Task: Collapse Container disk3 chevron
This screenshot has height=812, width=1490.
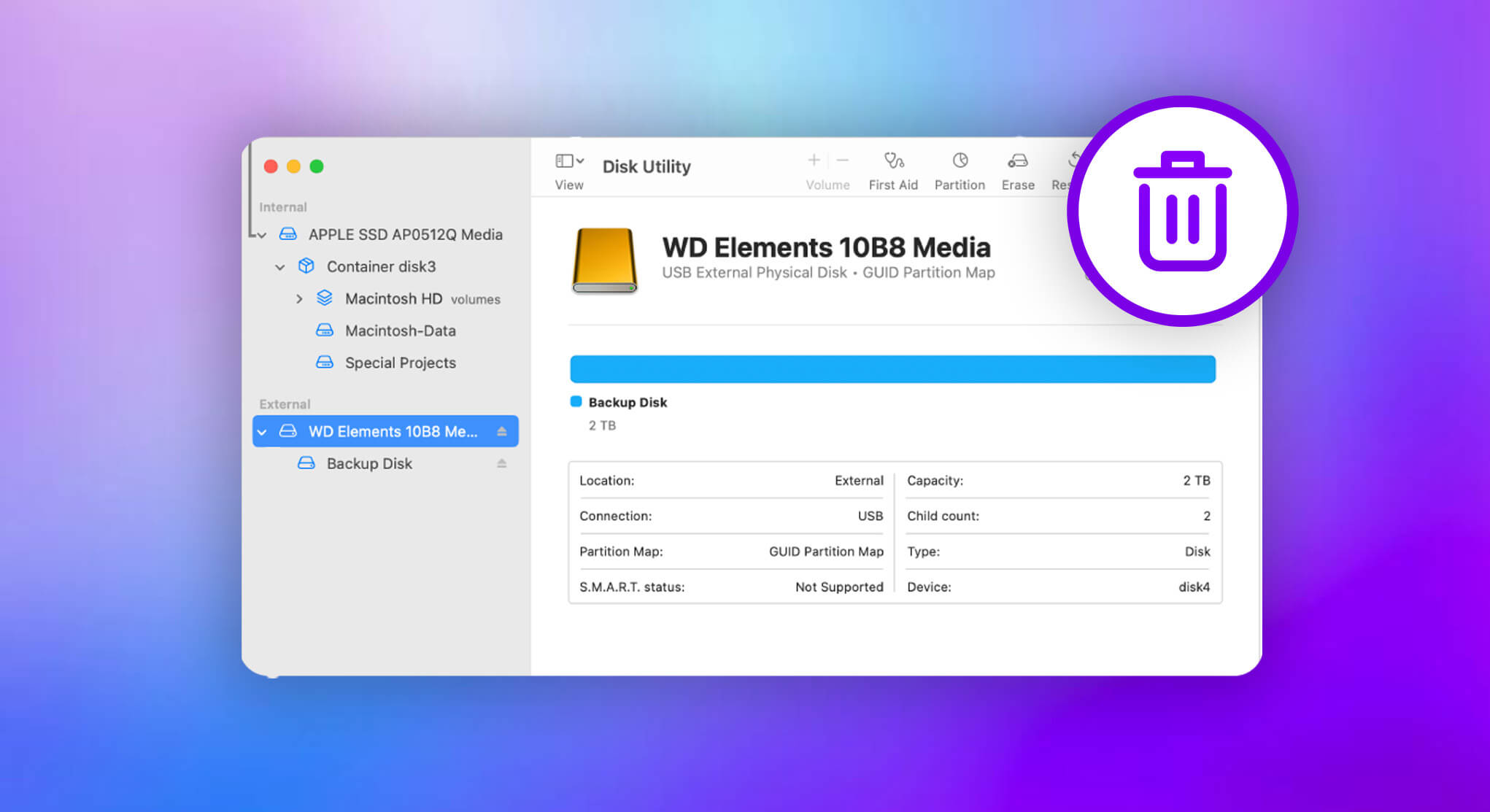Action: pyautogui.click(x=279, y=267)
